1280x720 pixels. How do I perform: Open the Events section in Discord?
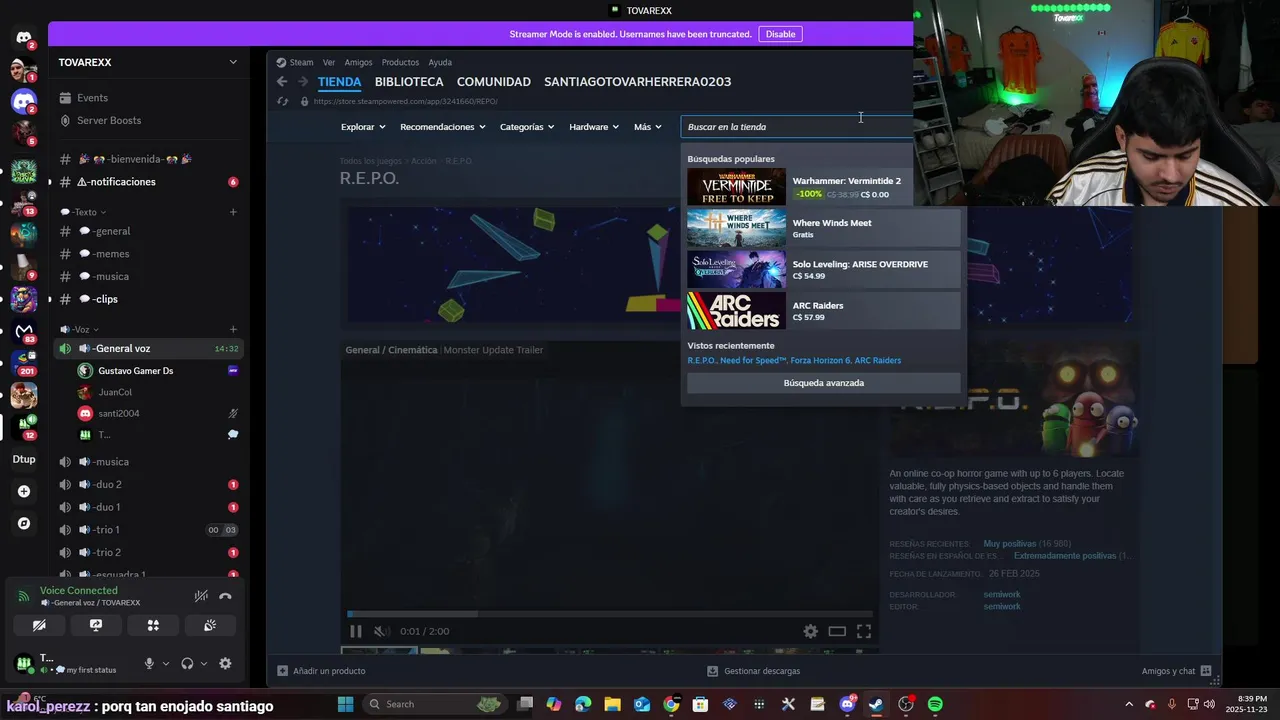148,98
